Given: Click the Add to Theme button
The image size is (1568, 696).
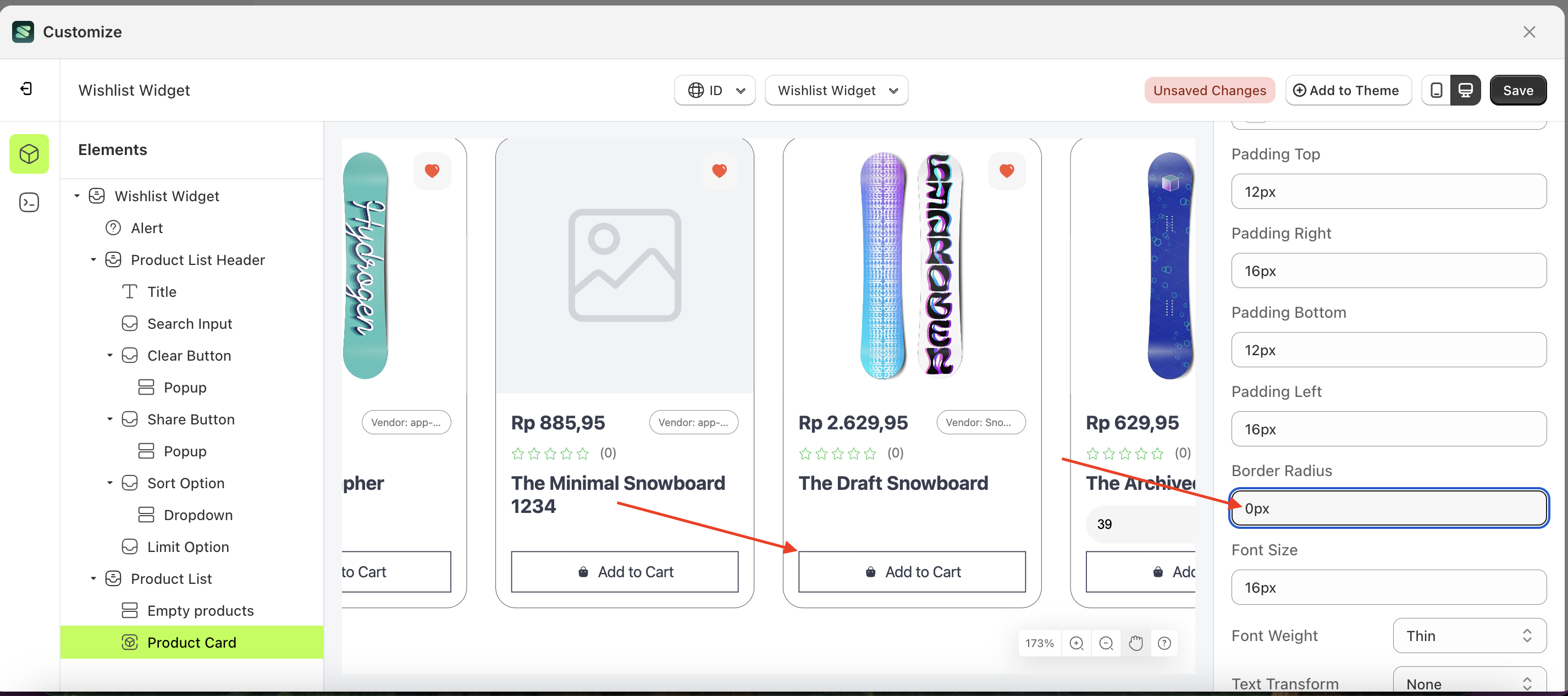Looking at the screenshot, I should point(1348,90).
